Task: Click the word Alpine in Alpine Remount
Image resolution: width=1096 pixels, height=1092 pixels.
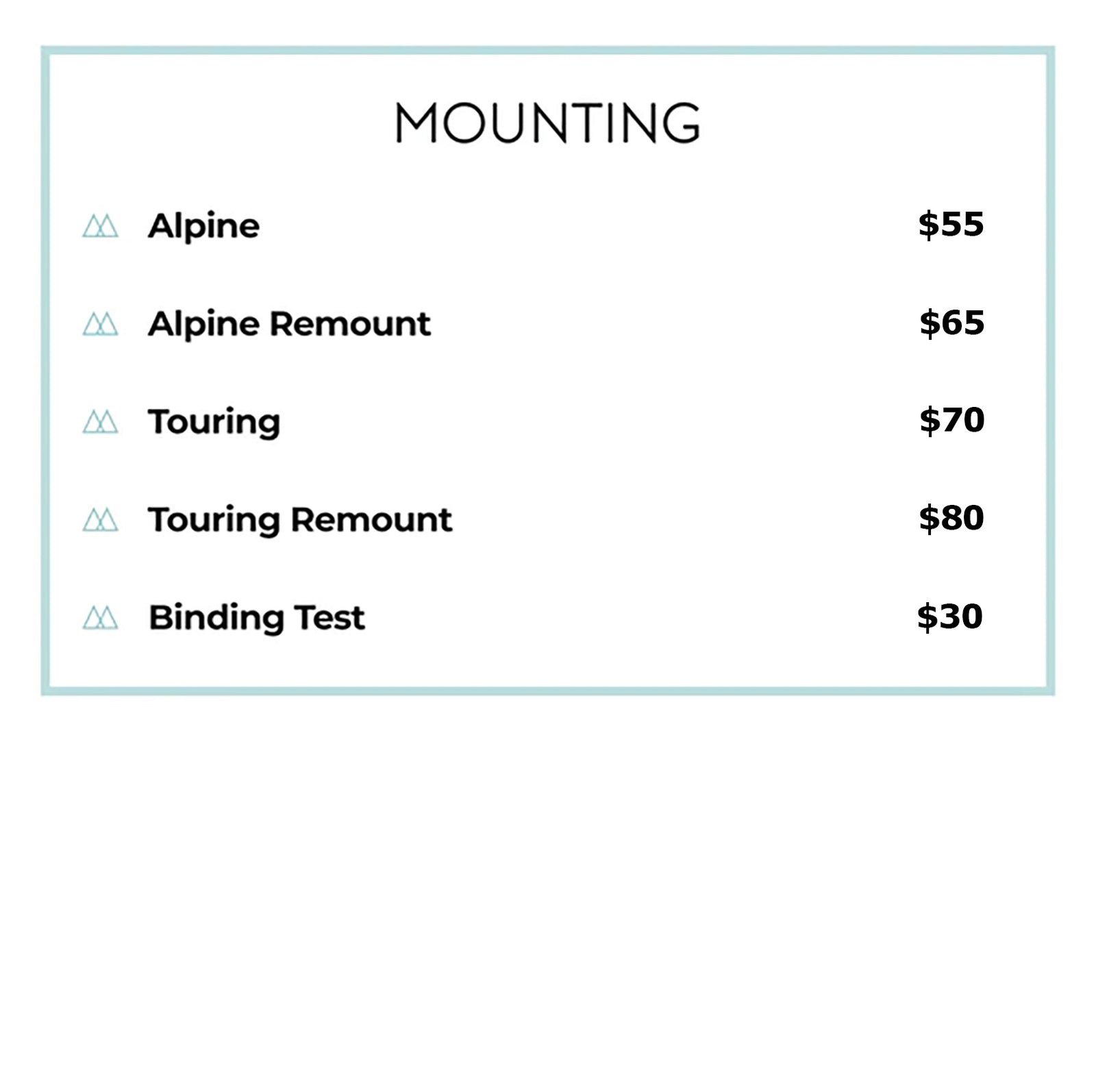Action: (x=203, y=324)
